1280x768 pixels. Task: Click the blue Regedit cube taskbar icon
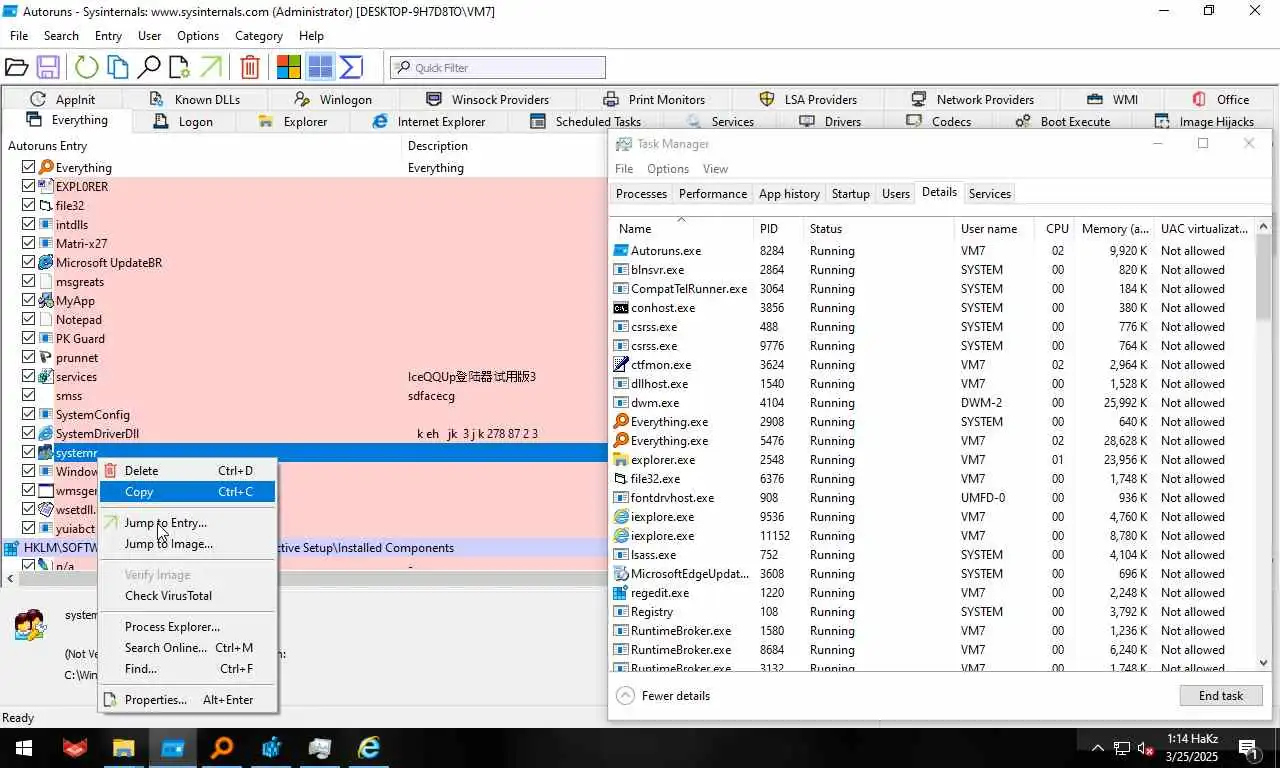coord(271,748)
